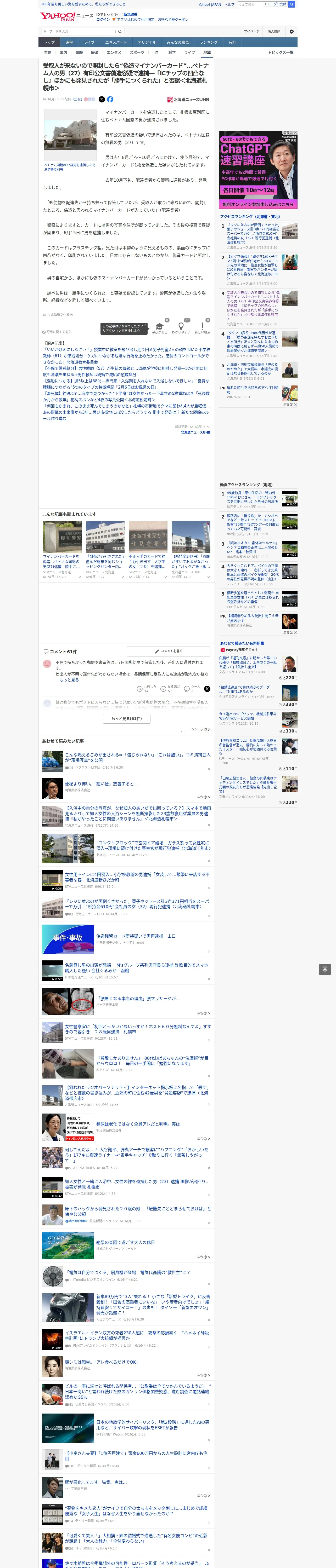Click the header search magnifier button
The image size is (336, 1568).
[x=120, y=32]
